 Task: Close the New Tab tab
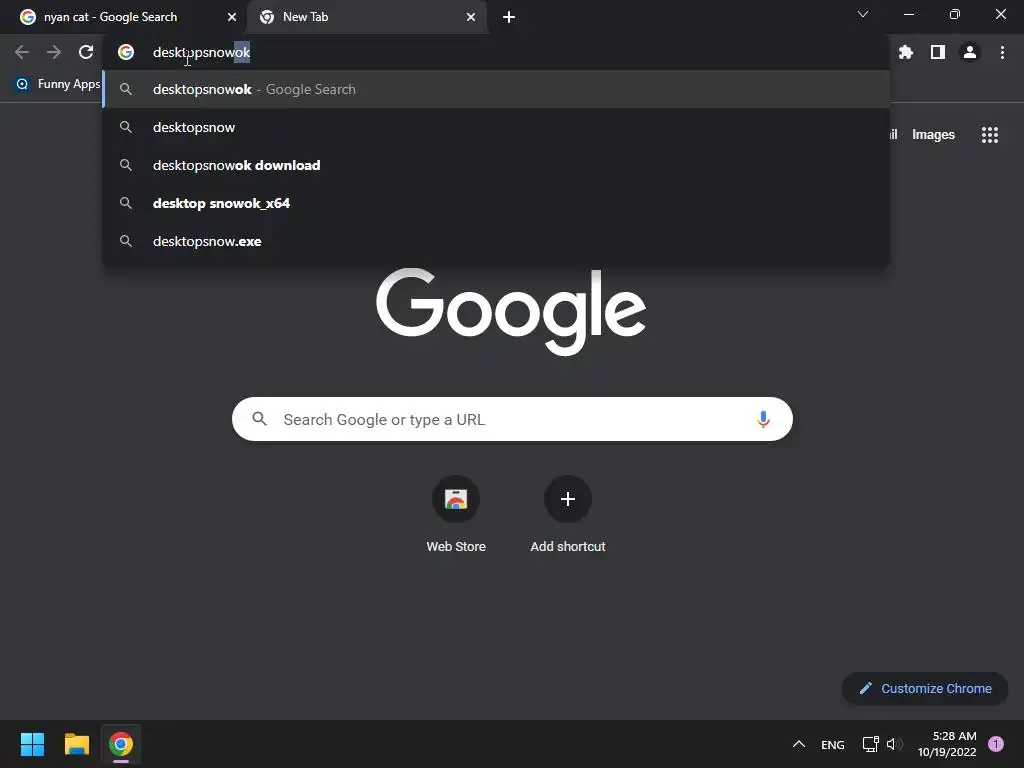pos(471,17)
